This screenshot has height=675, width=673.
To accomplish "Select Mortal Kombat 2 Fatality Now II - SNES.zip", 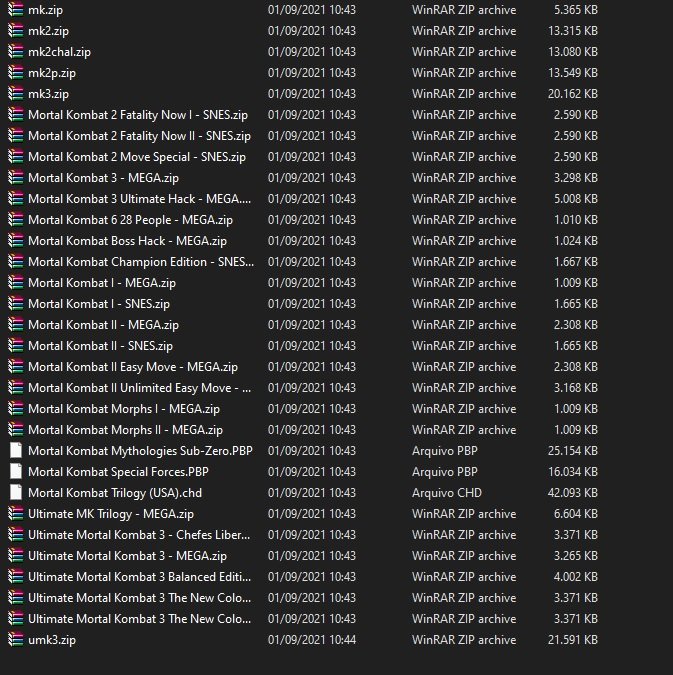I will tap(140, 136).
